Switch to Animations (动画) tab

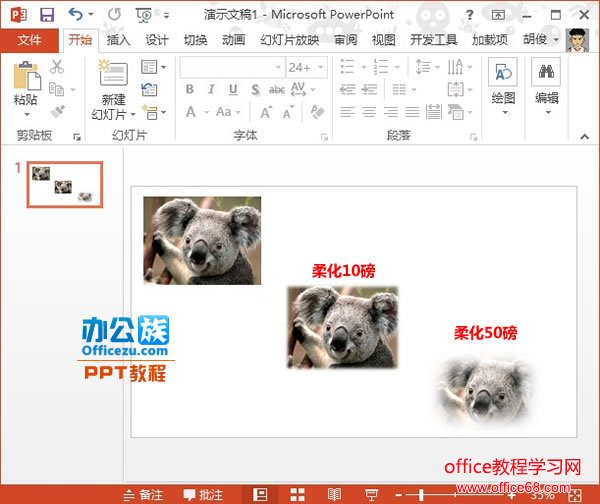(x=233, y=39)
